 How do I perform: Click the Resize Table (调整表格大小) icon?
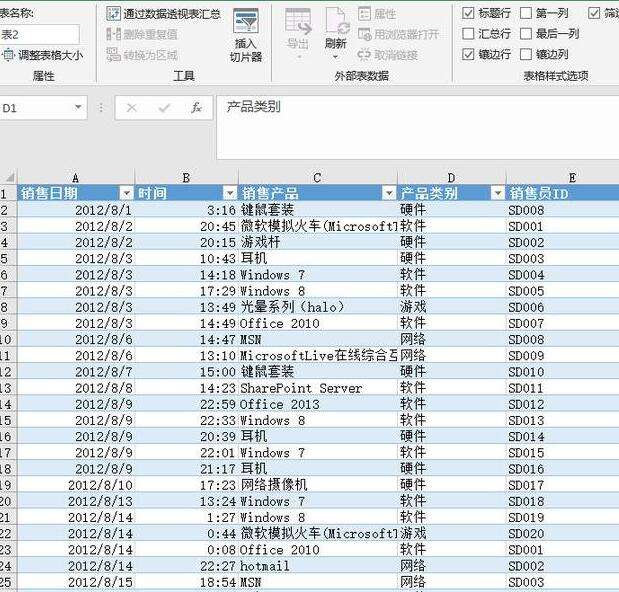(x=8, y=54)
